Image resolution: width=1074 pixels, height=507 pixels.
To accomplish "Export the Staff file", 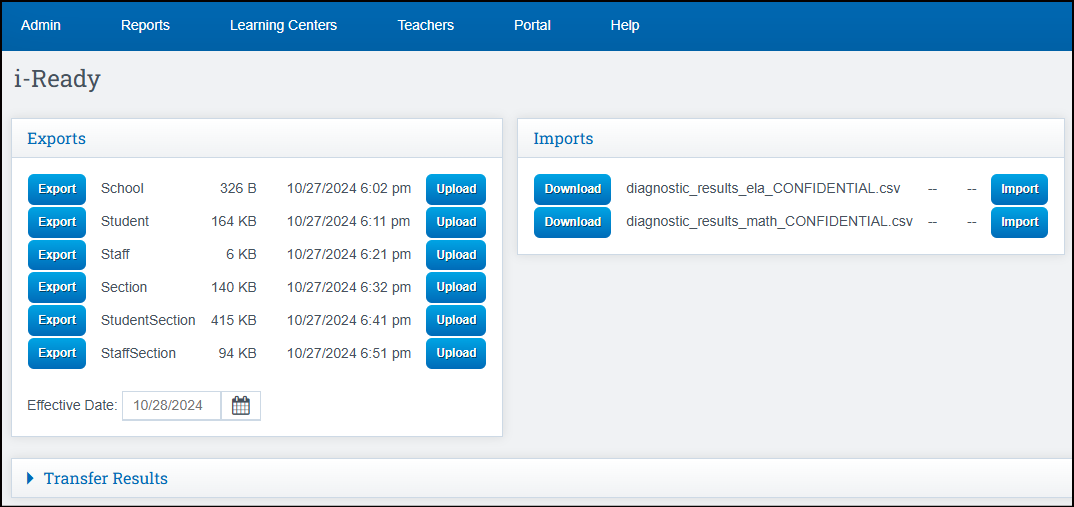I will 57,255.
